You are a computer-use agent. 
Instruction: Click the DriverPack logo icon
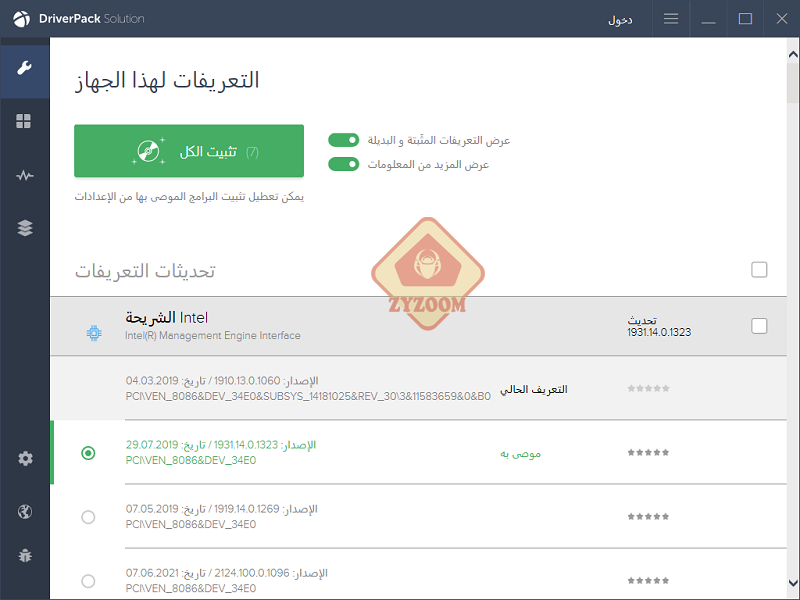click(21, 19)
